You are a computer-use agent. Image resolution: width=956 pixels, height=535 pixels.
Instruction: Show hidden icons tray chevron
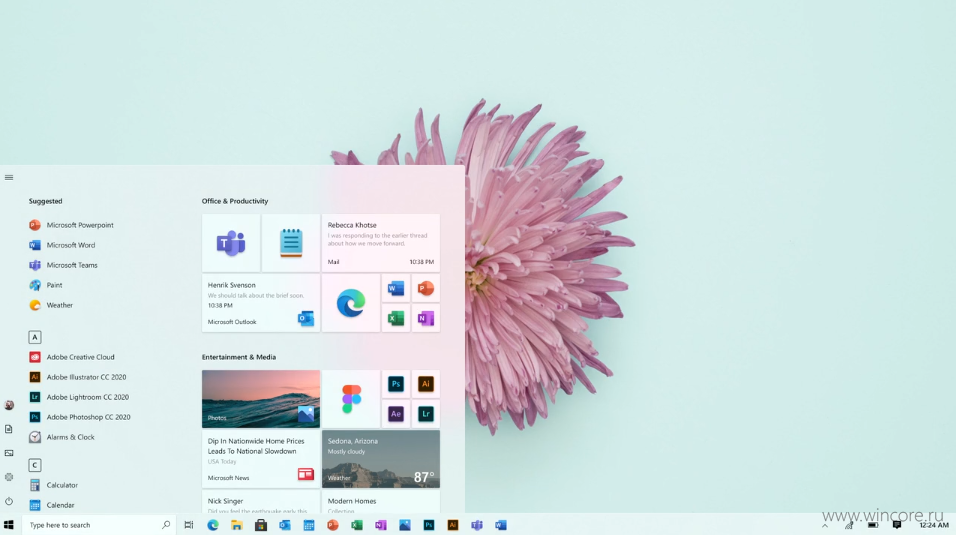tap(825, 525)
